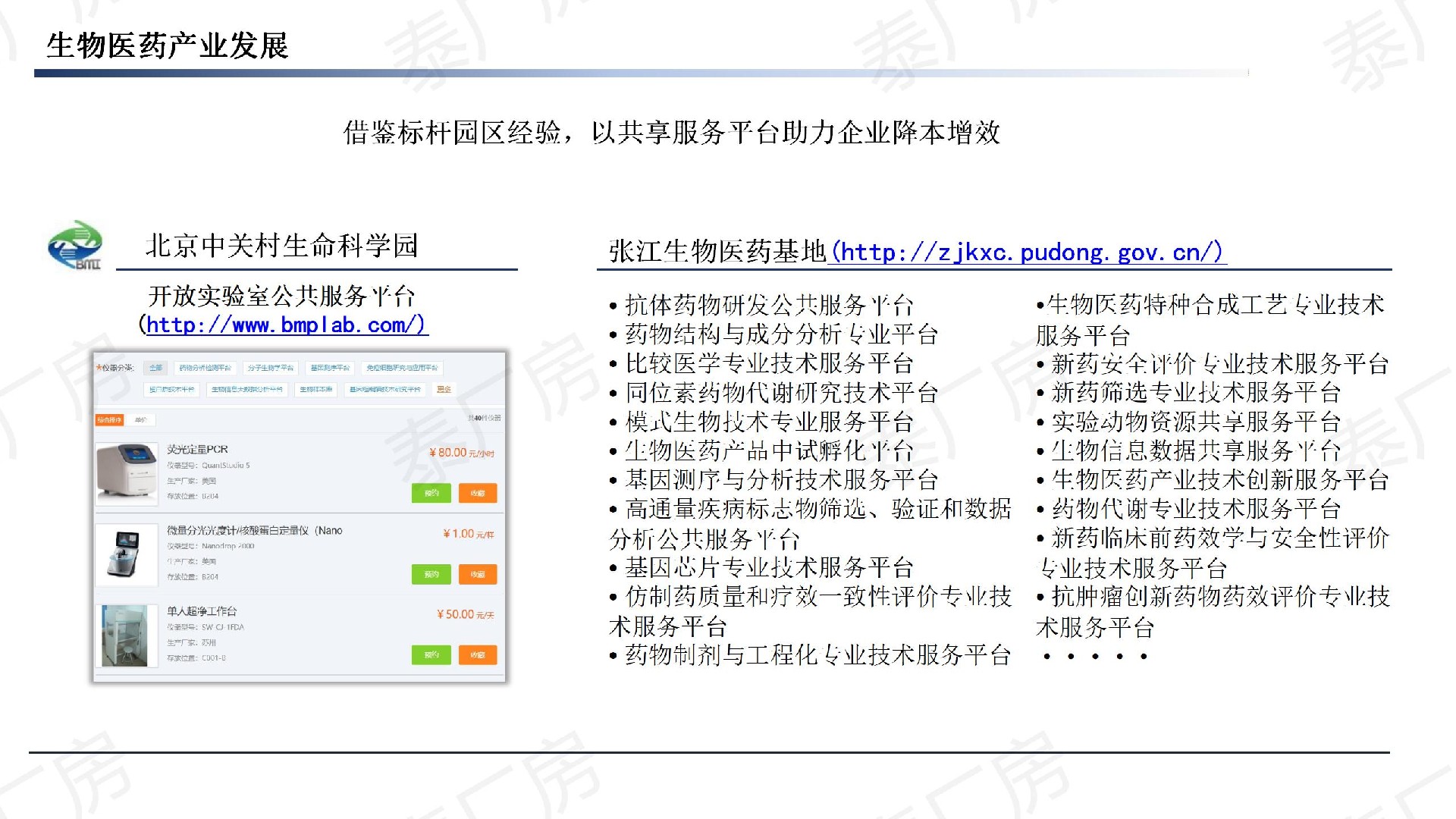Sort the instrument list by 单价
The height and width of the screenshot is (819, 1456).
[x=140, y=419]
